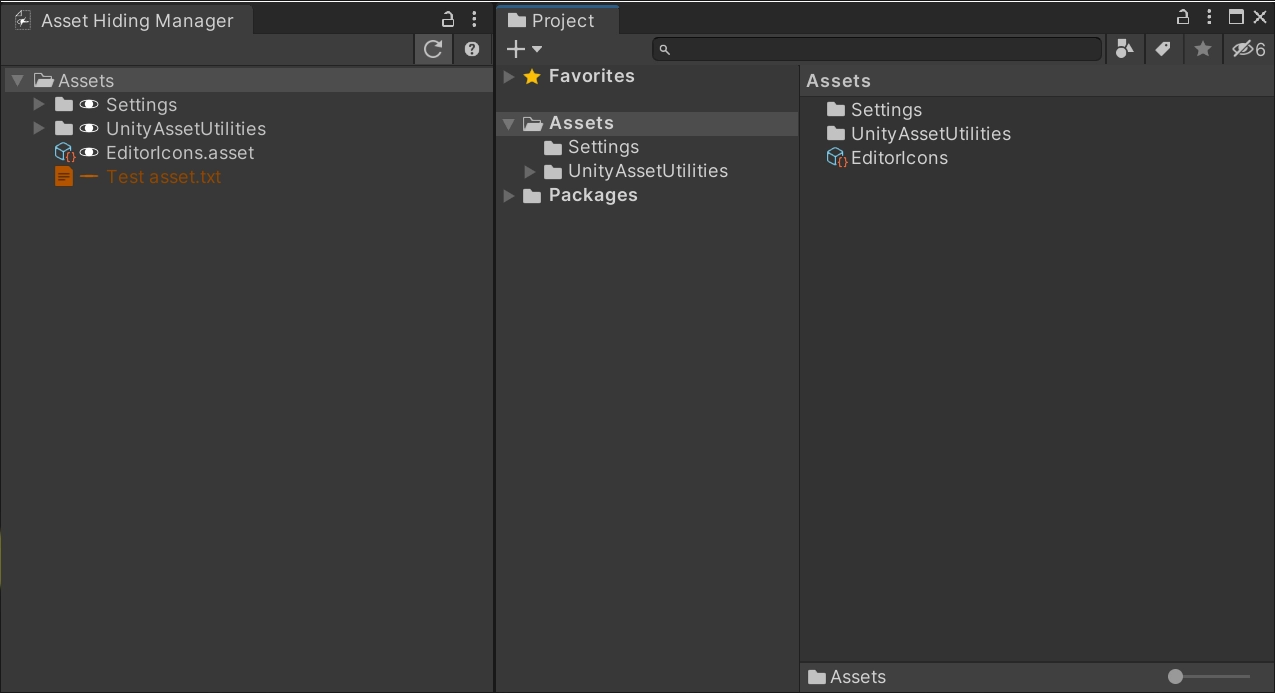Open the plus create-asset dropdown
Screen dimensions: 1275x693
pos(521,48)
